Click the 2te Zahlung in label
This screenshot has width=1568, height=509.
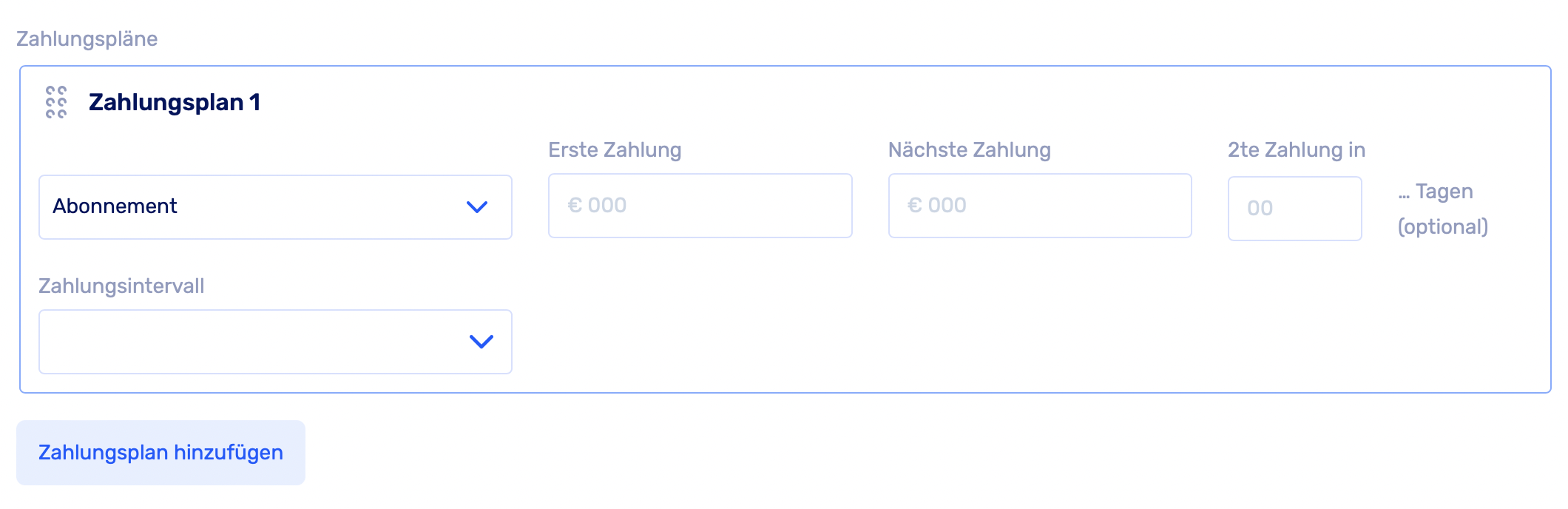[x=1297, y=150]
